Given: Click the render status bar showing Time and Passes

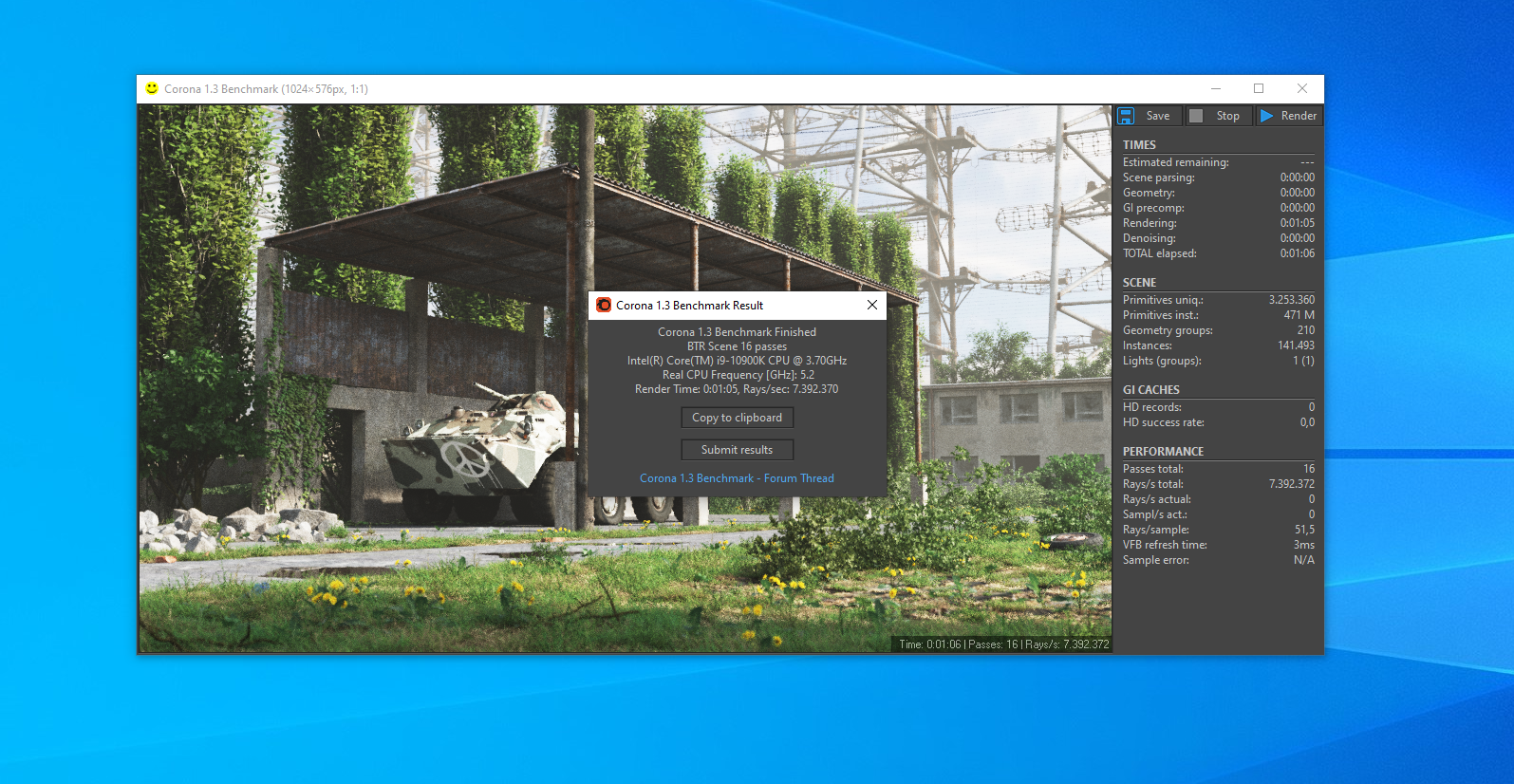Looking at the screenshot, I should coord(1003,644).
